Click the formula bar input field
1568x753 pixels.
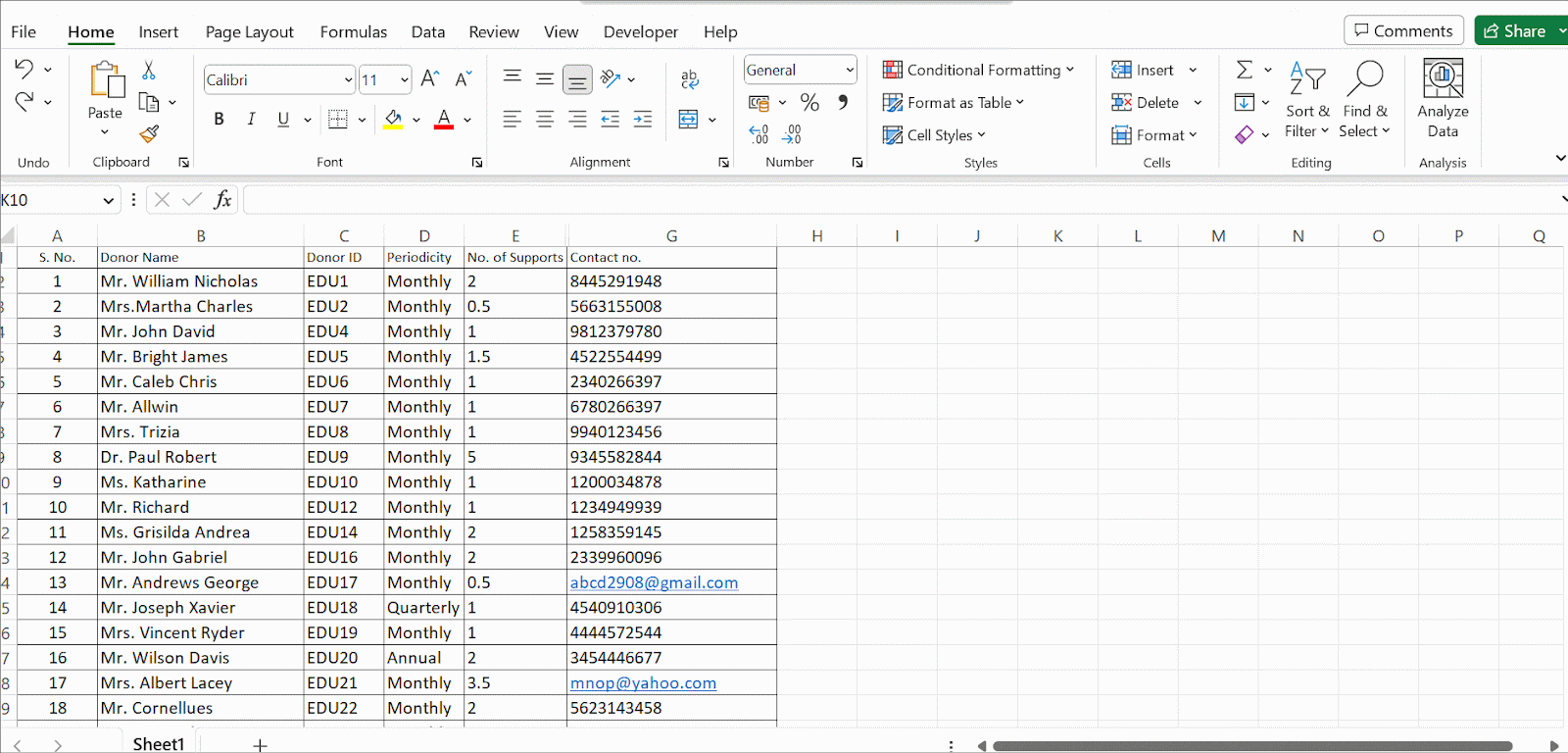882,200
